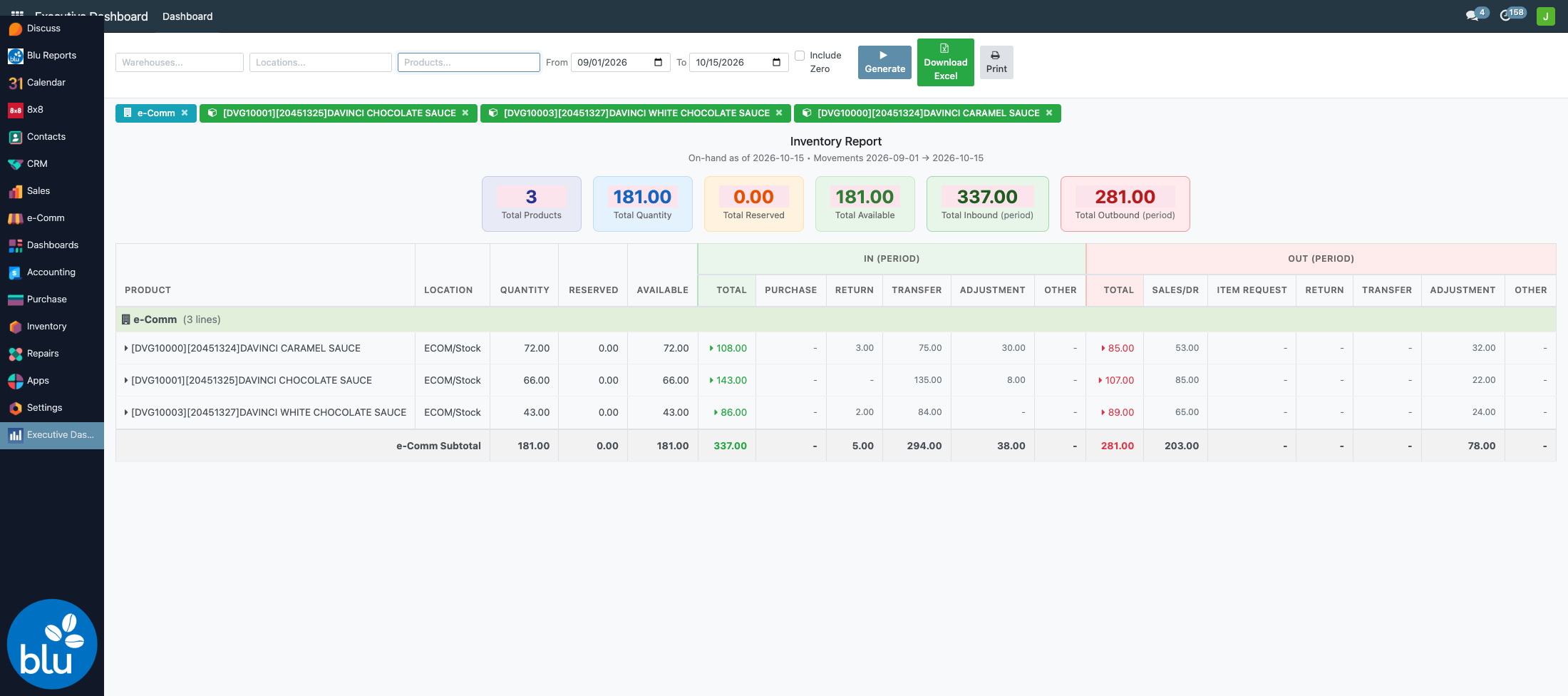Open the Settings app
Screen dimensions: 1568x696
(51, 408)
